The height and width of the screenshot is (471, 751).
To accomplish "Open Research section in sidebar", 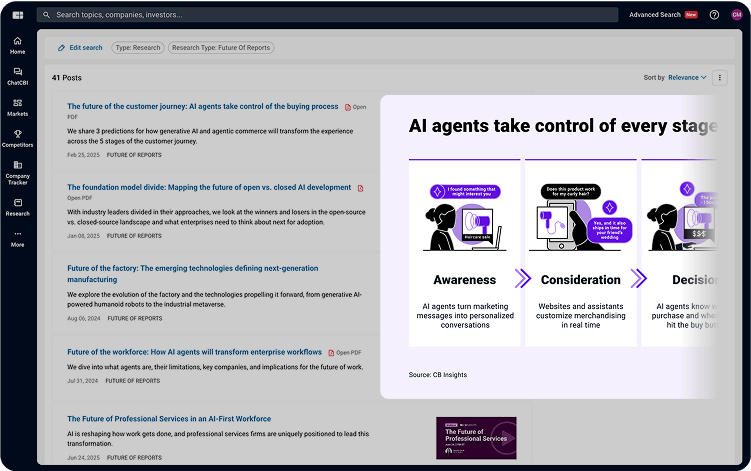I will pyautogui.click(x=17, y=206).
